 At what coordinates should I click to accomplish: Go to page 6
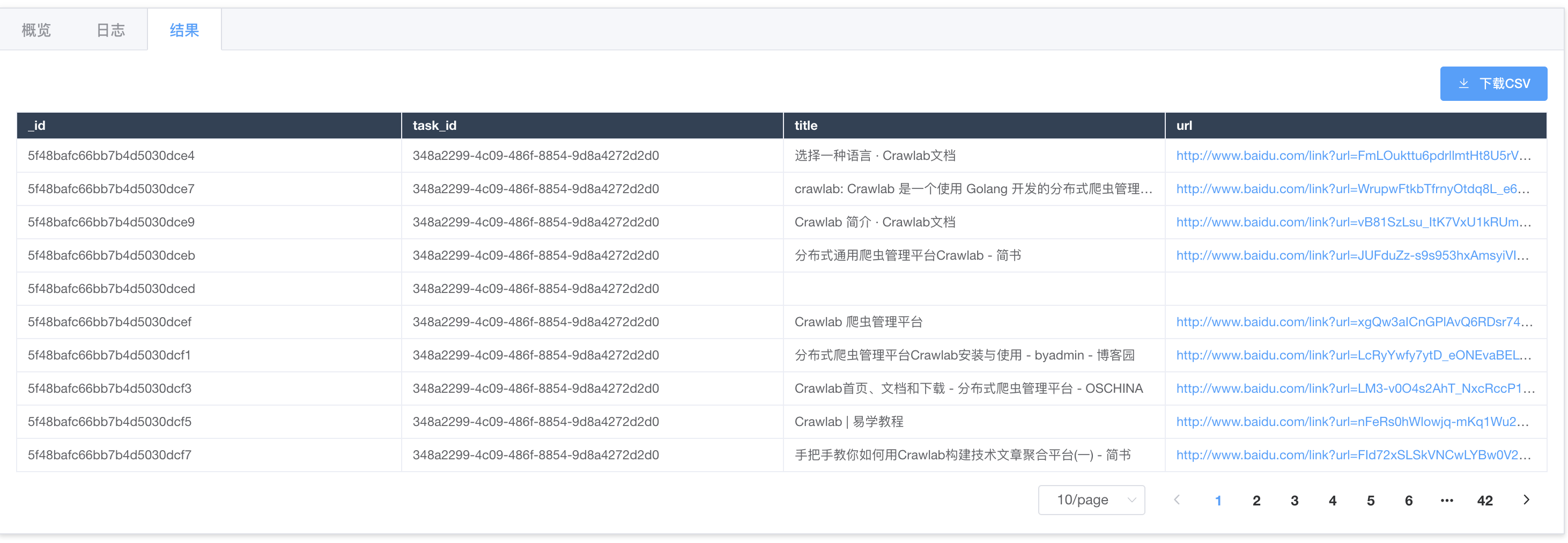click(1409, 501)
